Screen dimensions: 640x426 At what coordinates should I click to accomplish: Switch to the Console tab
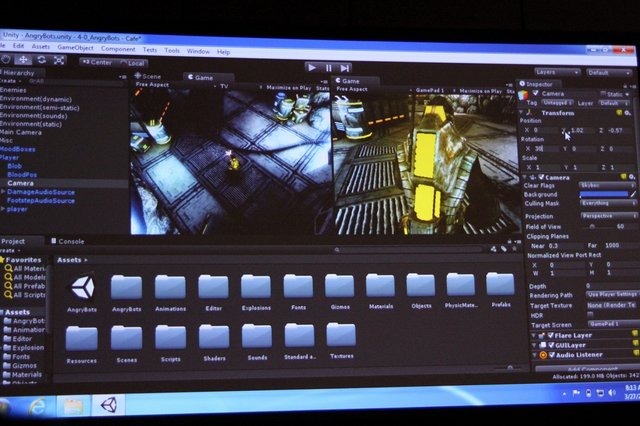(x=67, y=241)
